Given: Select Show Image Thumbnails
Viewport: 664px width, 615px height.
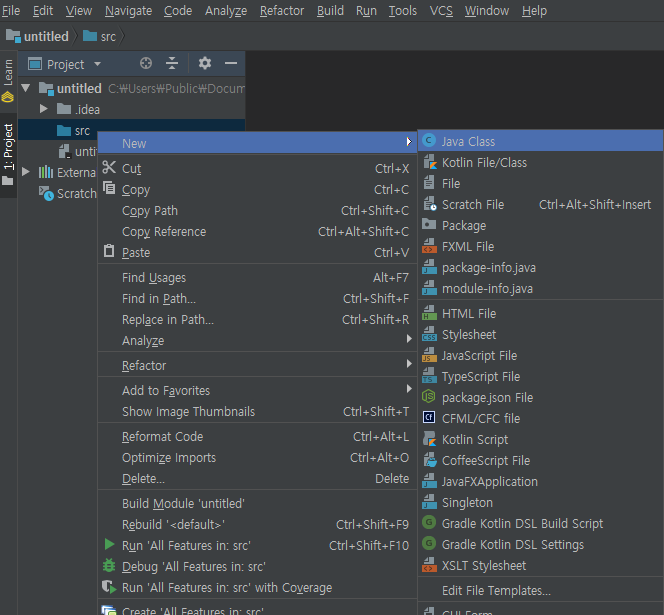Looking at the screenshot, I should 257,411.
